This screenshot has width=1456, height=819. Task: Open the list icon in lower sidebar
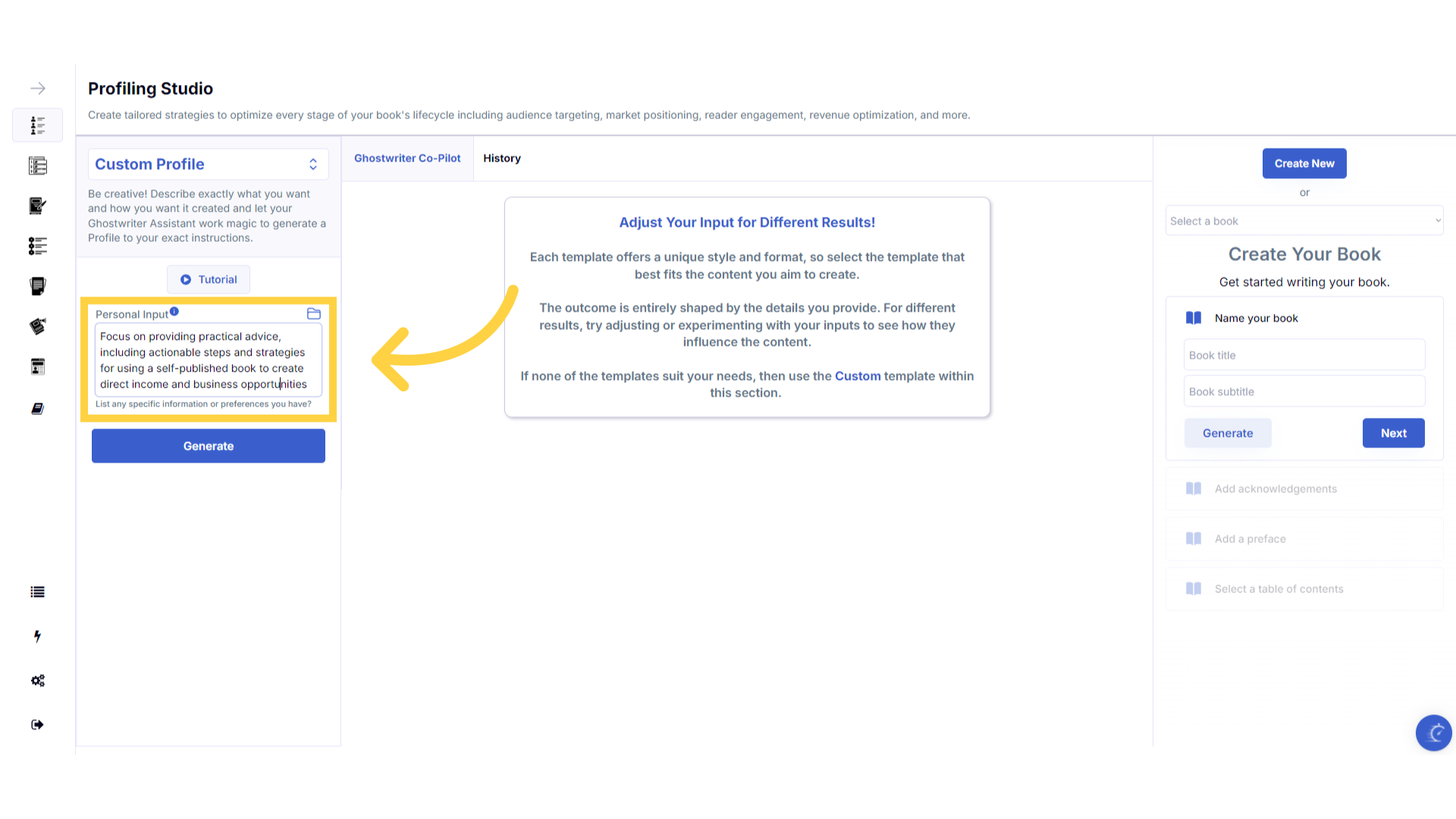click(37, 592)
